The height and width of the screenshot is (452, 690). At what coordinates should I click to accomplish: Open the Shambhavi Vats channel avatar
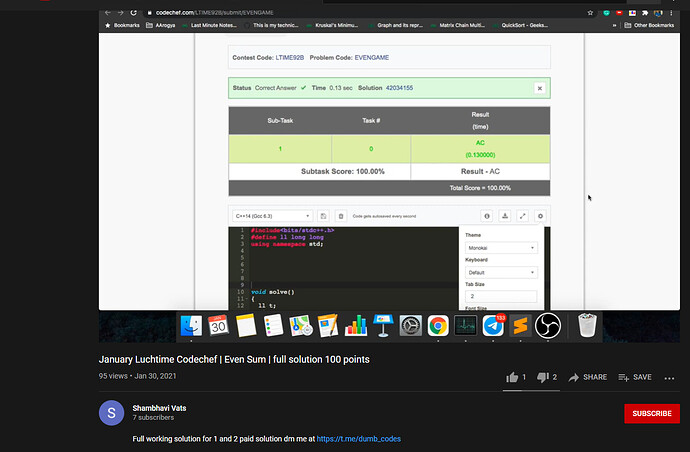pyautogui.click(x=111, y=413)
